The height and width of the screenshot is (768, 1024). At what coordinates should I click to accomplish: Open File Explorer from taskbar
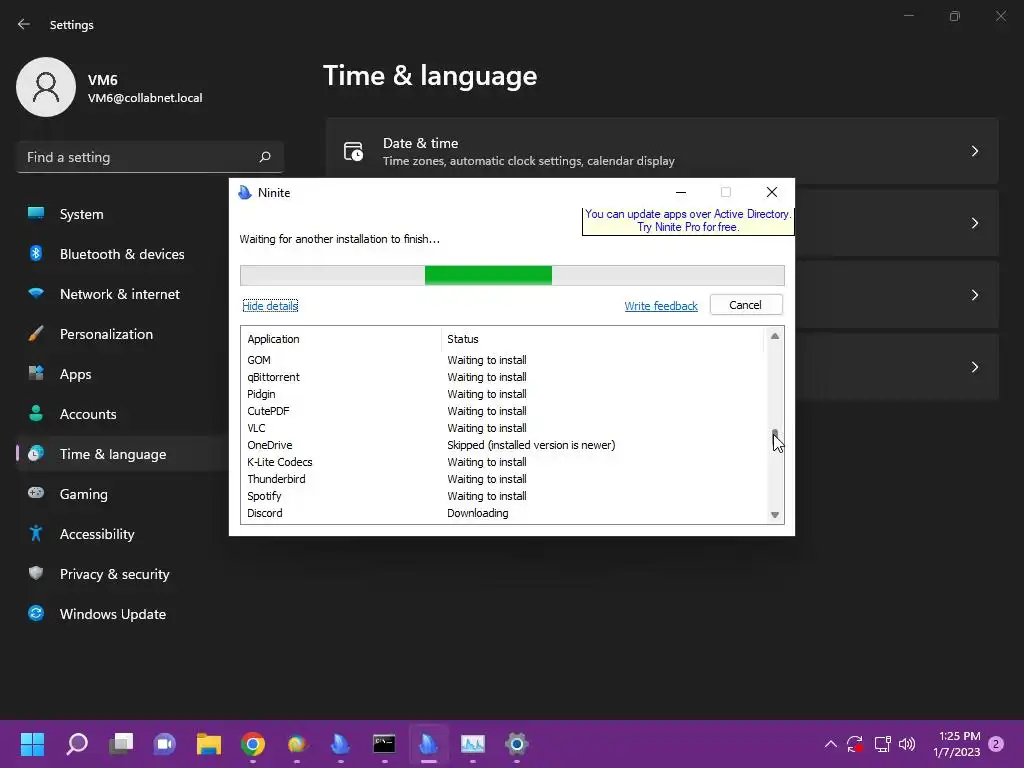tap(209, 743)
